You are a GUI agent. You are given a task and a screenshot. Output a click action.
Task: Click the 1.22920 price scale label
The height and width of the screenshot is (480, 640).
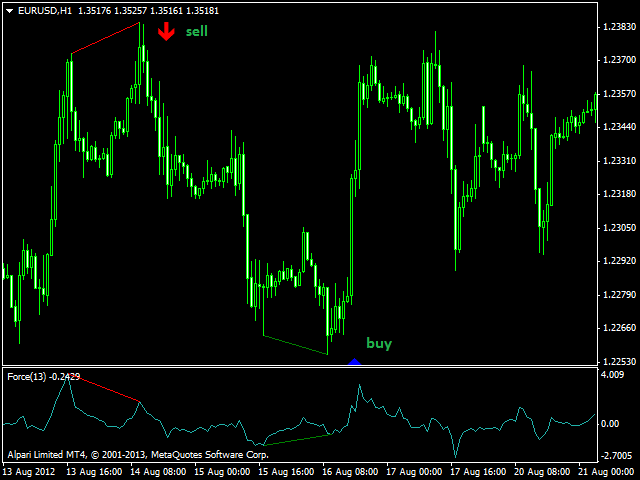point(619,261)
